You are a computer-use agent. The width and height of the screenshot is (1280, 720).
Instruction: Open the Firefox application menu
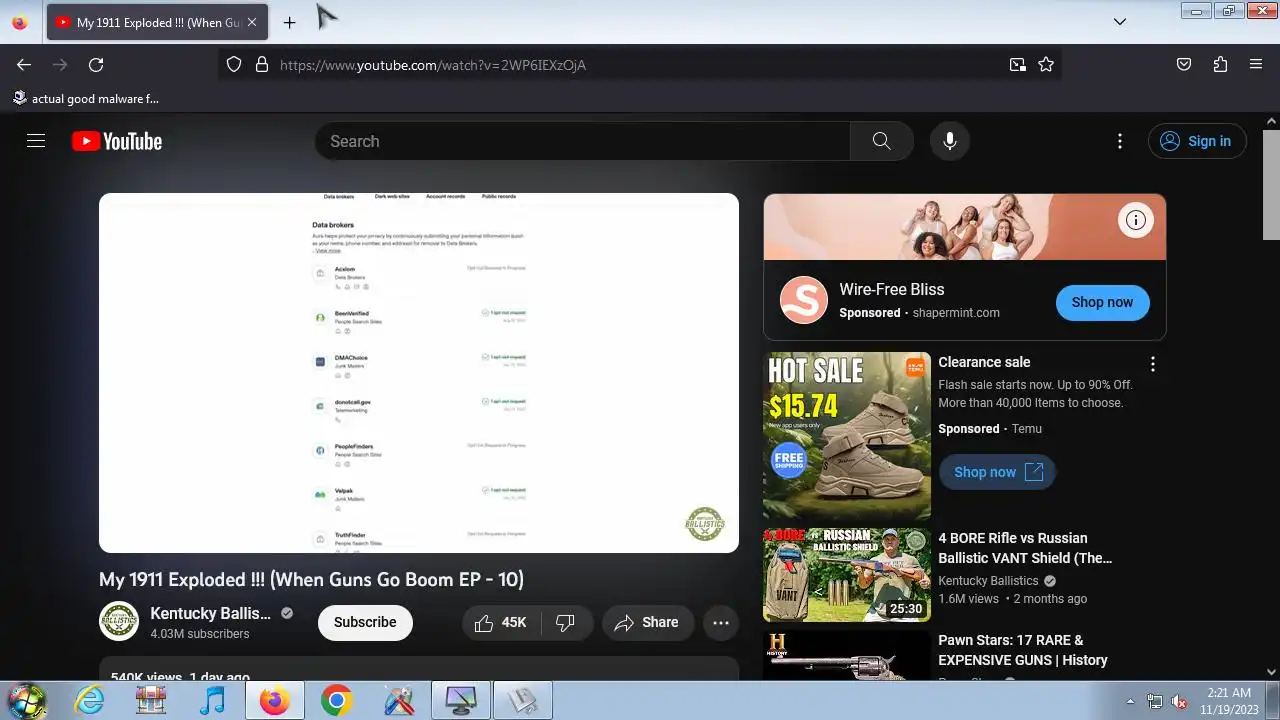(x=1256, y=65)
